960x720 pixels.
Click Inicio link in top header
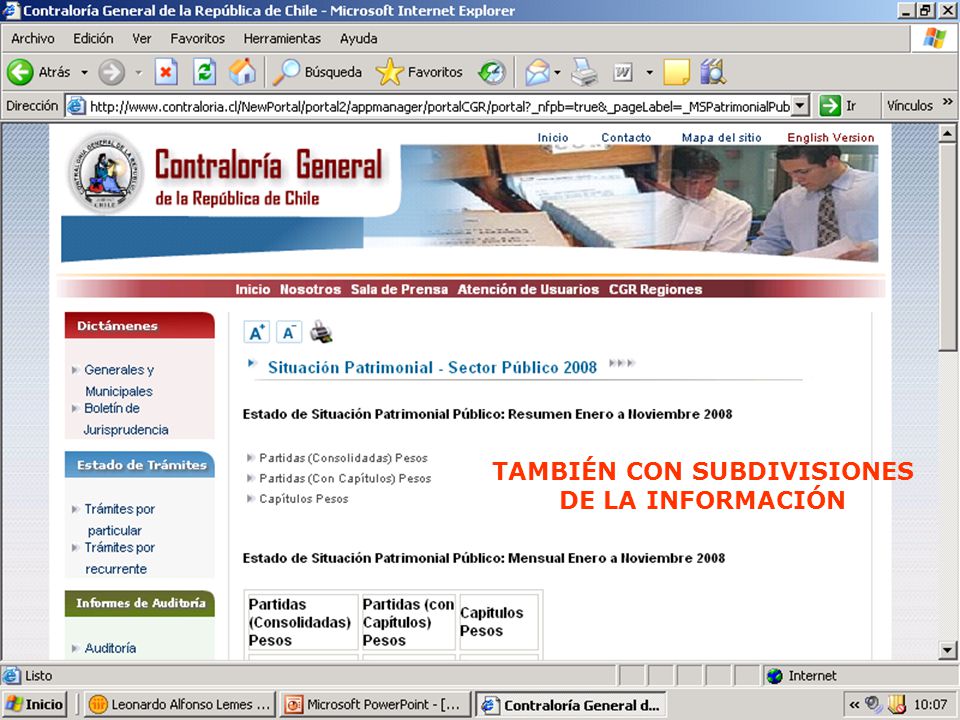(553, 138)
